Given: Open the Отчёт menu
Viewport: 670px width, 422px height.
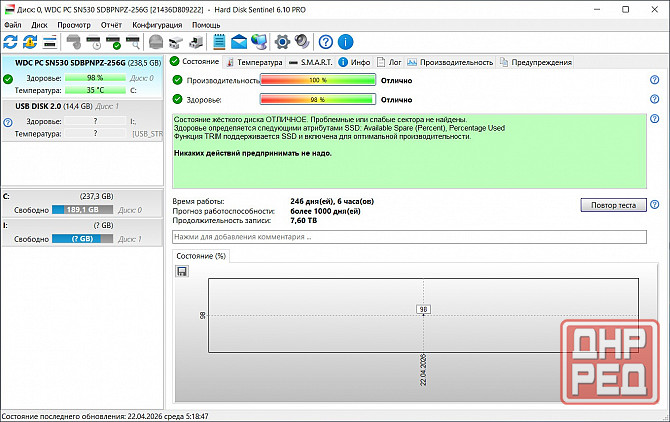Looking at the screenshot, I should (111, 23).
